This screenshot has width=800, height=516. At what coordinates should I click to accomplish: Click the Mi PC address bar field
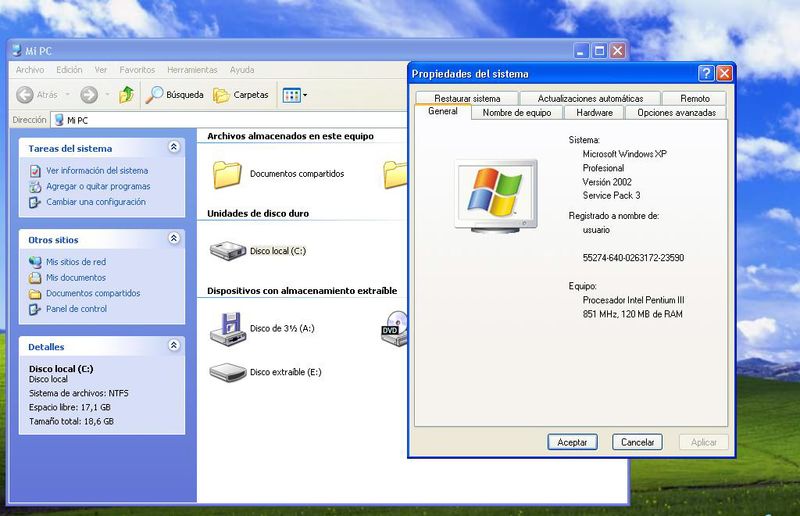[x=230, y=120]
